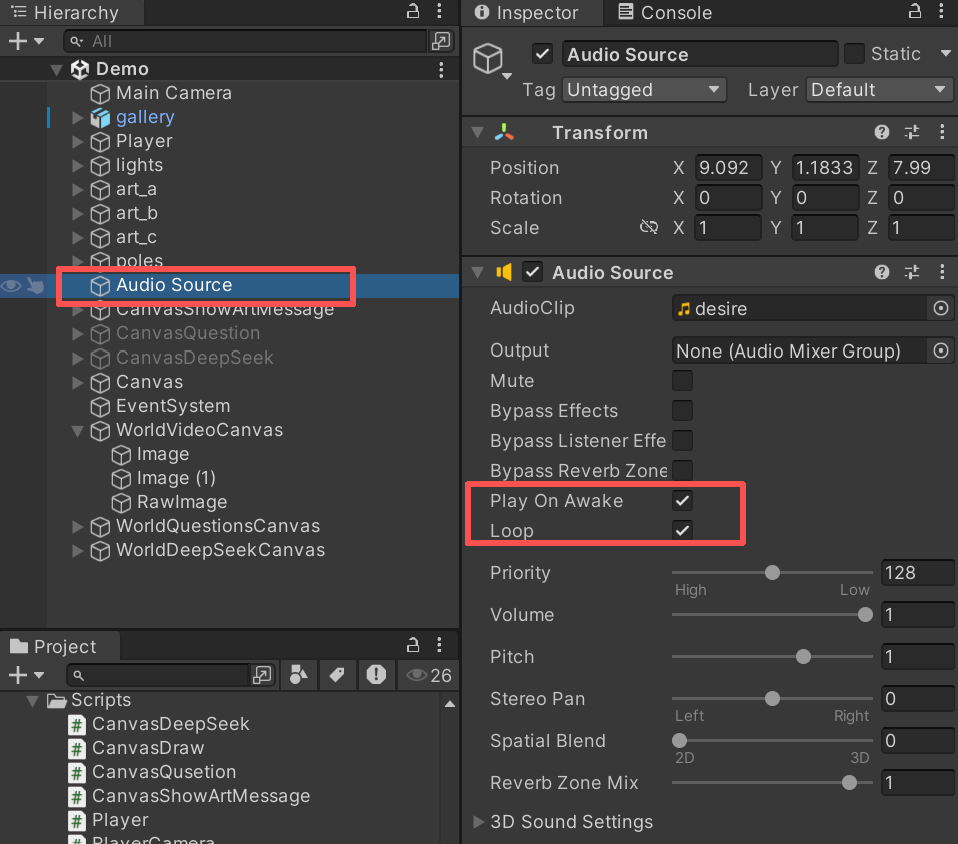Click GameObject name field Audio Source
The image size is (958, 844).
[x=700, y=54]
